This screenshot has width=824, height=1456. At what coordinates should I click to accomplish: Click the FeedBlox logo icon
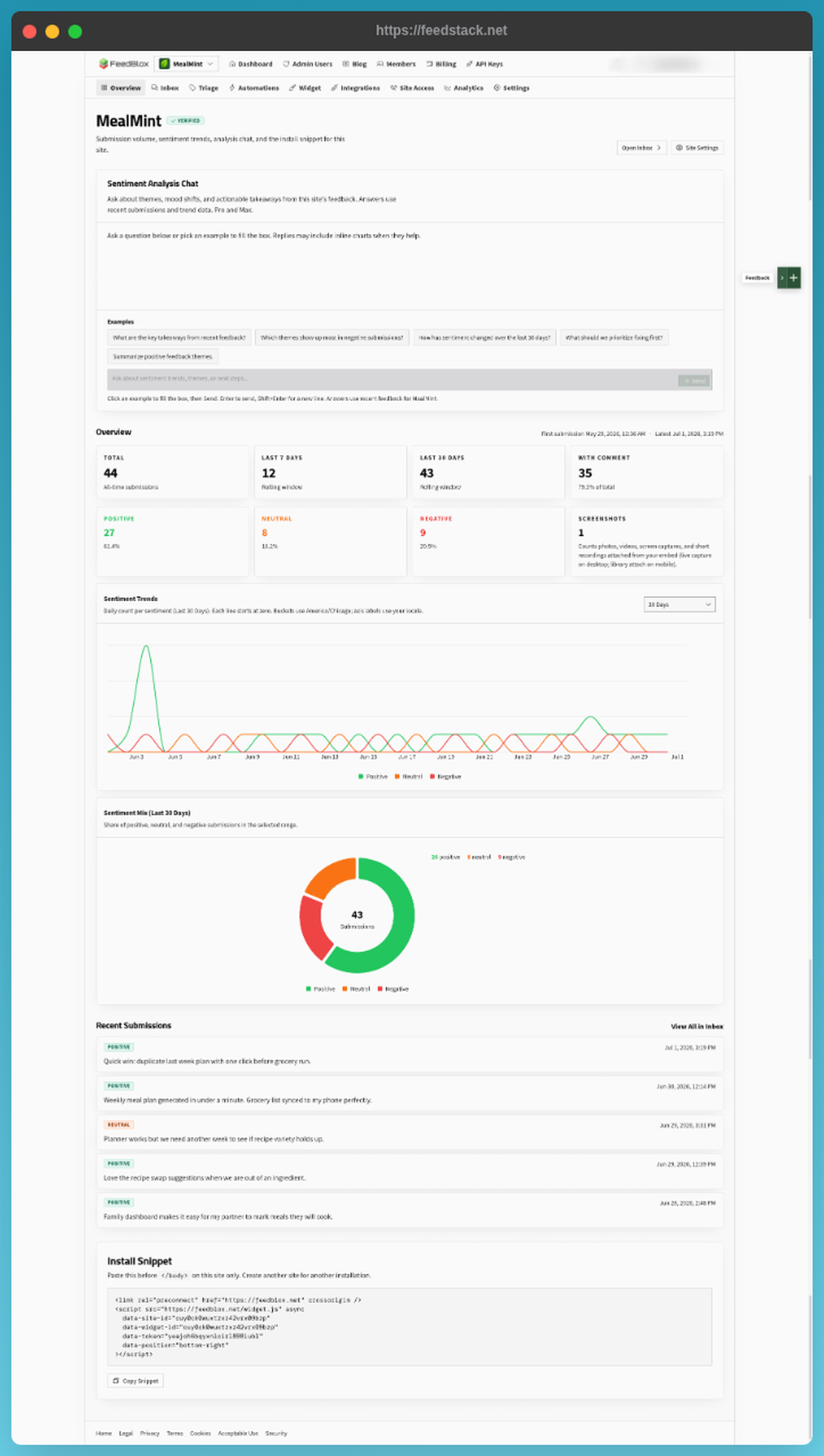tap(103, 63)
